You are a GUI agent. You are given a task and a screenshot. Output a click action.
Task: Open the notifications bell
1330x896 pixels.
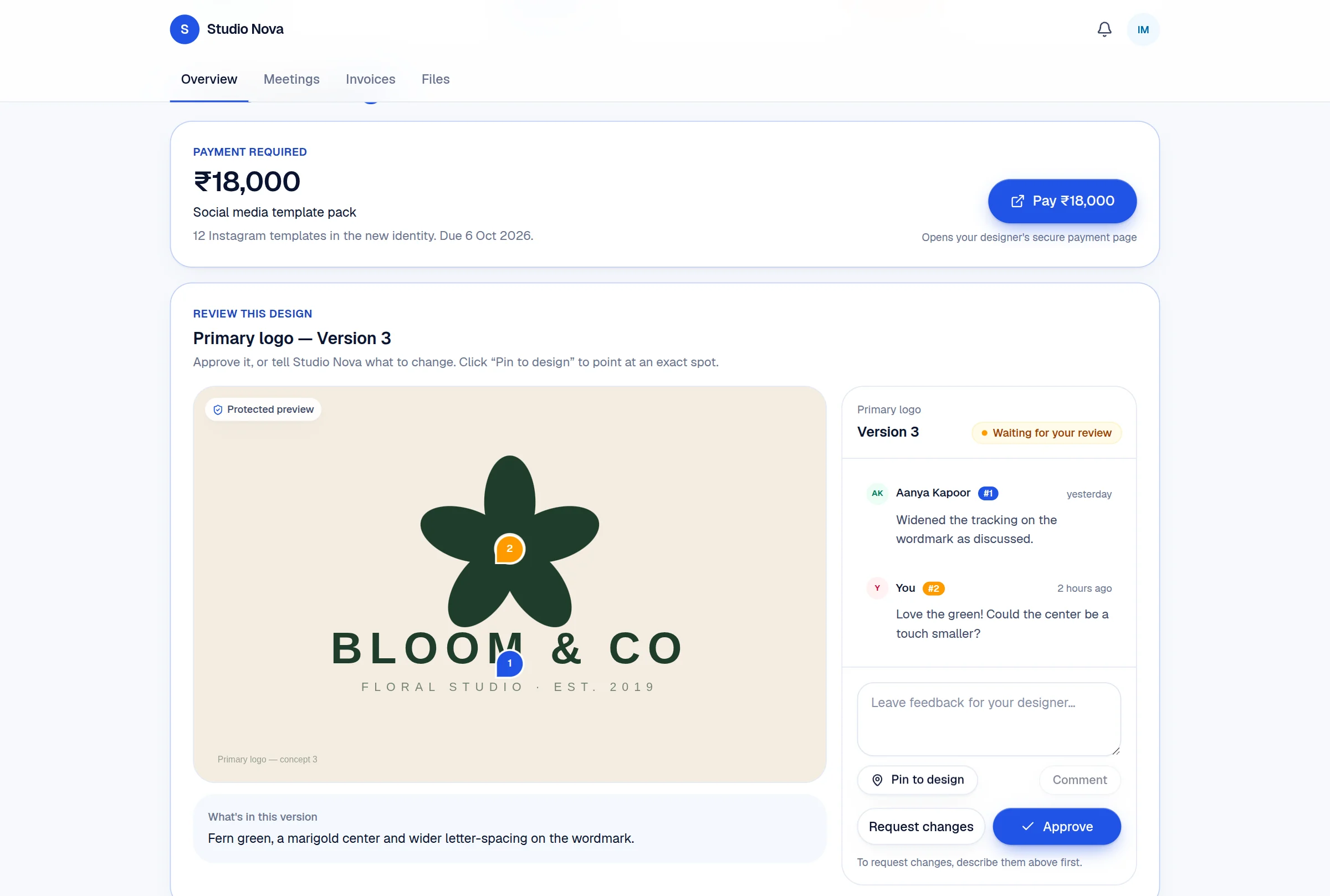click(1104, 29)
